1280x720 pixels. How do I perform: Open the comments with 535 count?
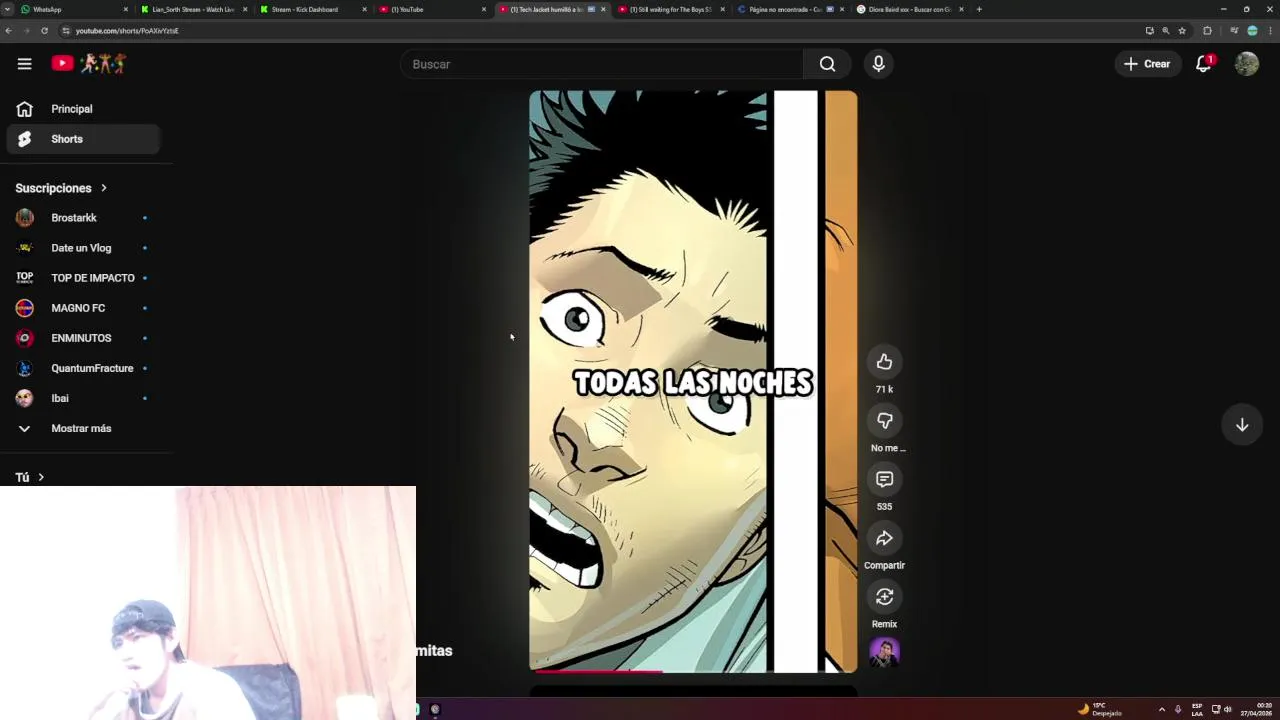[x=884, y=480]
